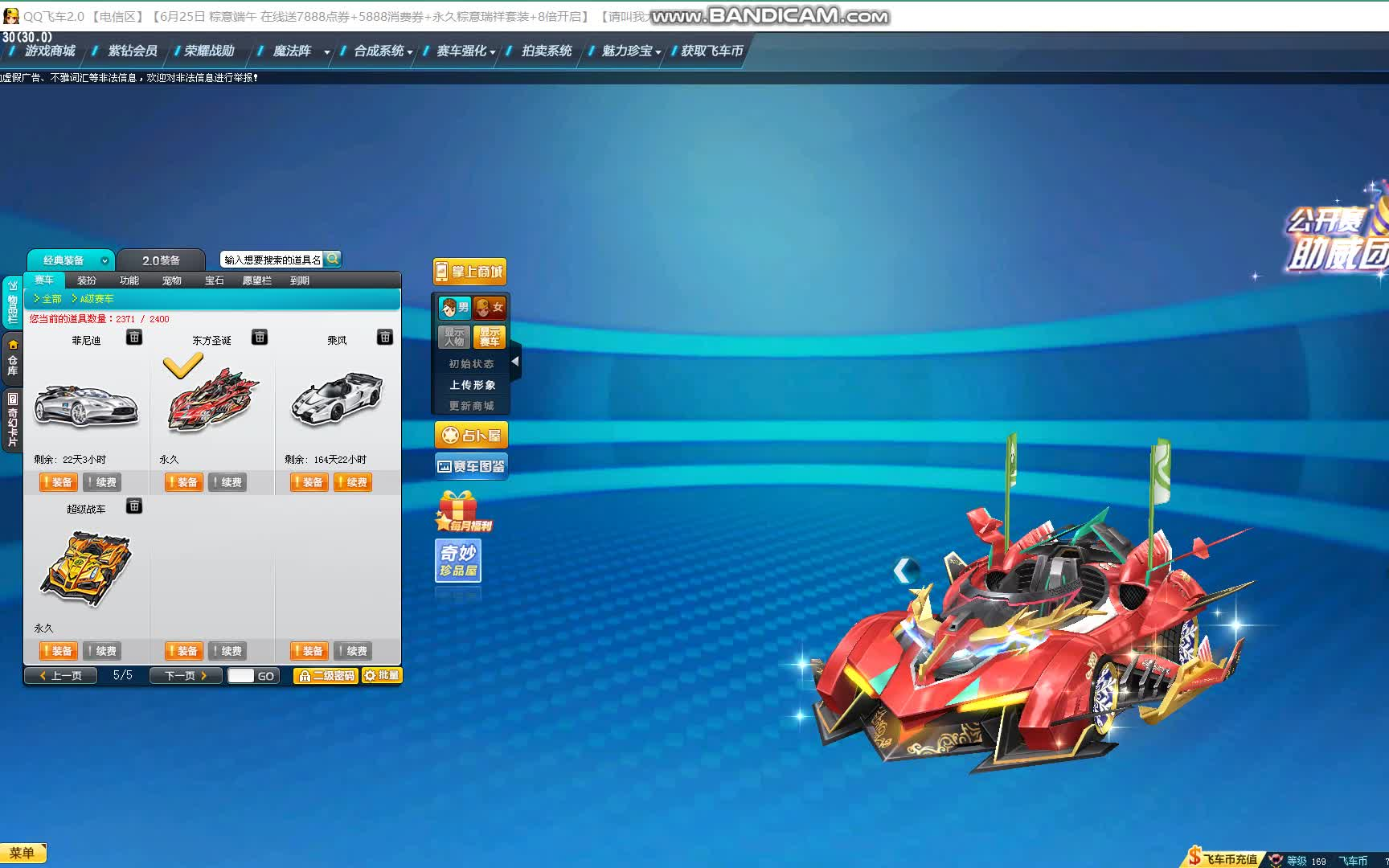Open the 获取飞车币 menu
The height and width of the screenshot is (868, 1389).
point(712,51)
